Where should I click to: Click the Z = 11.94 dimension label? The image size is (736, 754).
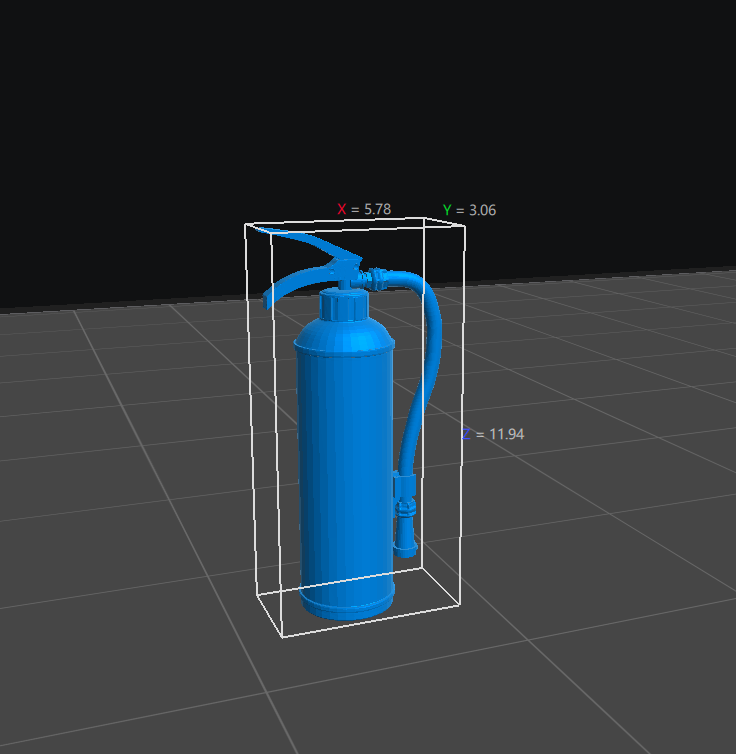pyautogui.click(x=493, y=434)
